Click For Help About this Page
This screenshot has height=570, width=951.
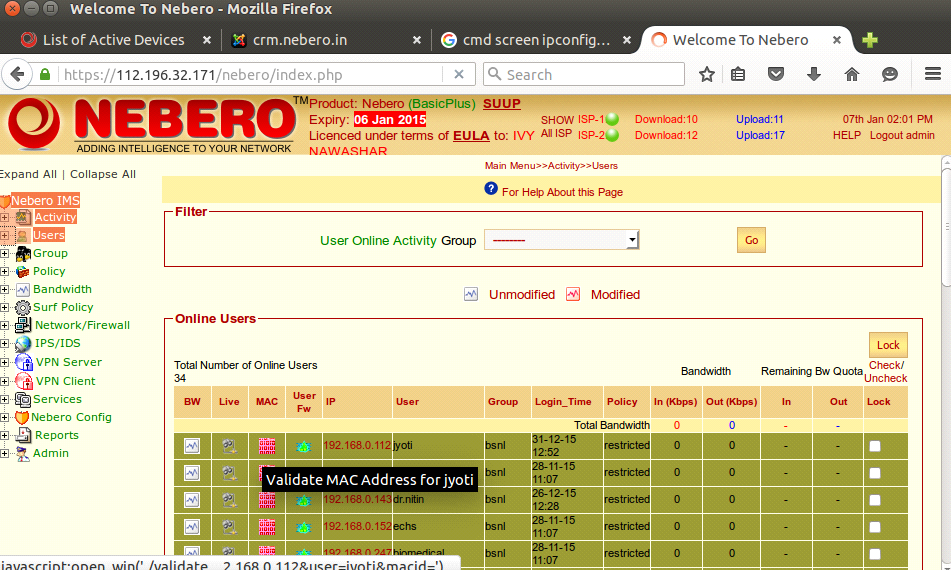click(x=562, y=192)
